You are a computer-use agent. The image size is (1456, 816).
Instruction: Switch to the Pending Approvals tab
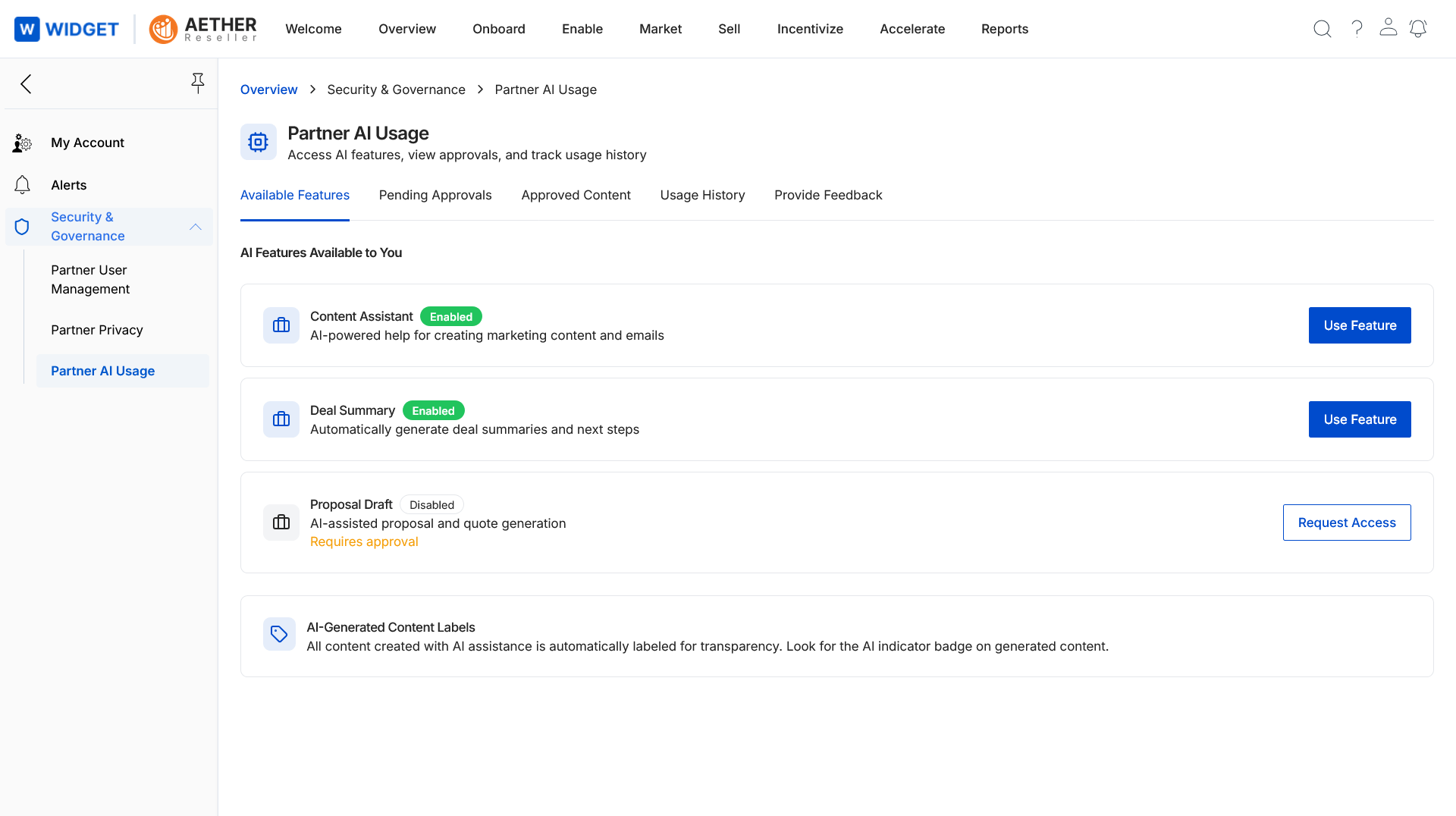coord(435,195)
